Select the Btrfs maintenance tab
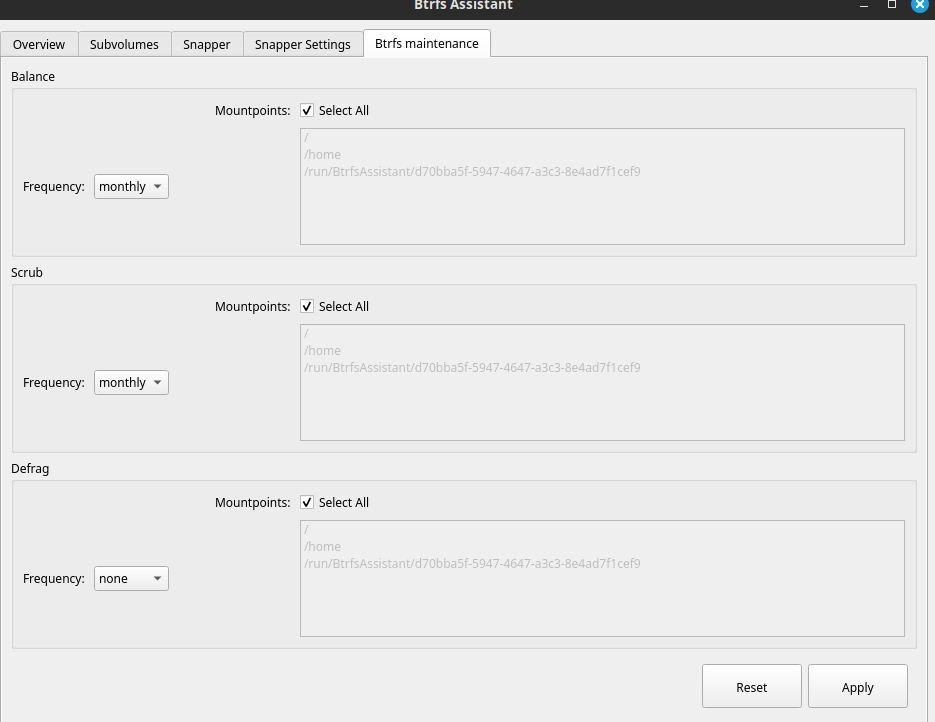935x722 pixels. pos(426,44)
